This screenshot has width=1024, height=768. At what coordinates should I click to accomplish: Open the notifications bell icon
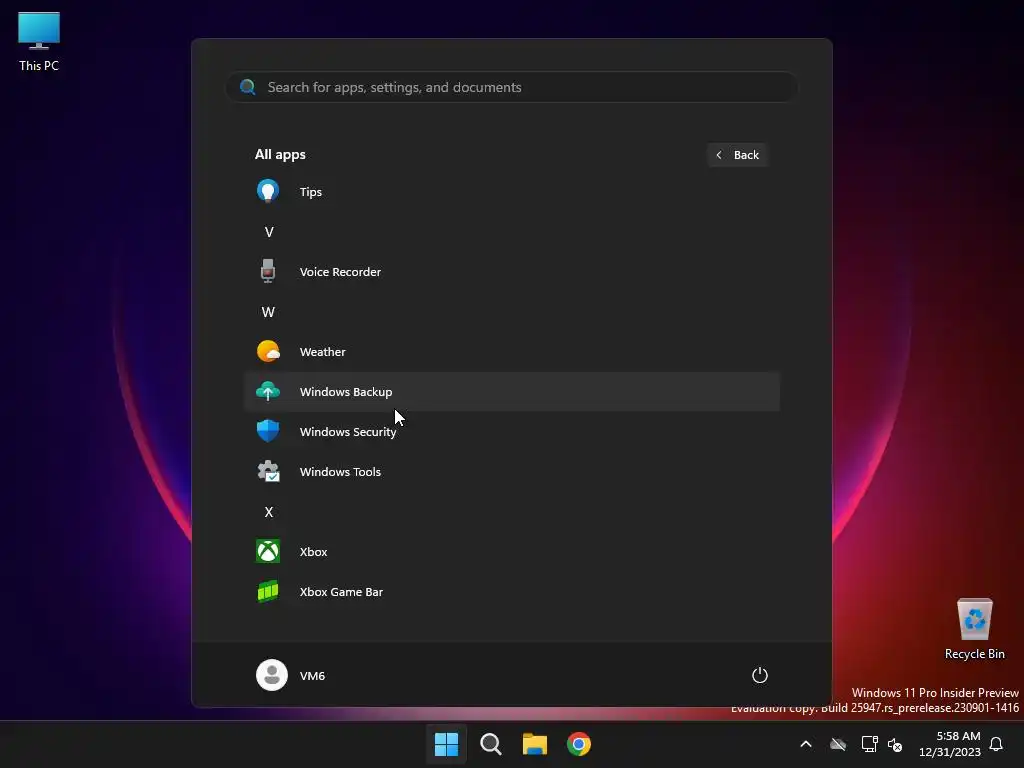996,744
